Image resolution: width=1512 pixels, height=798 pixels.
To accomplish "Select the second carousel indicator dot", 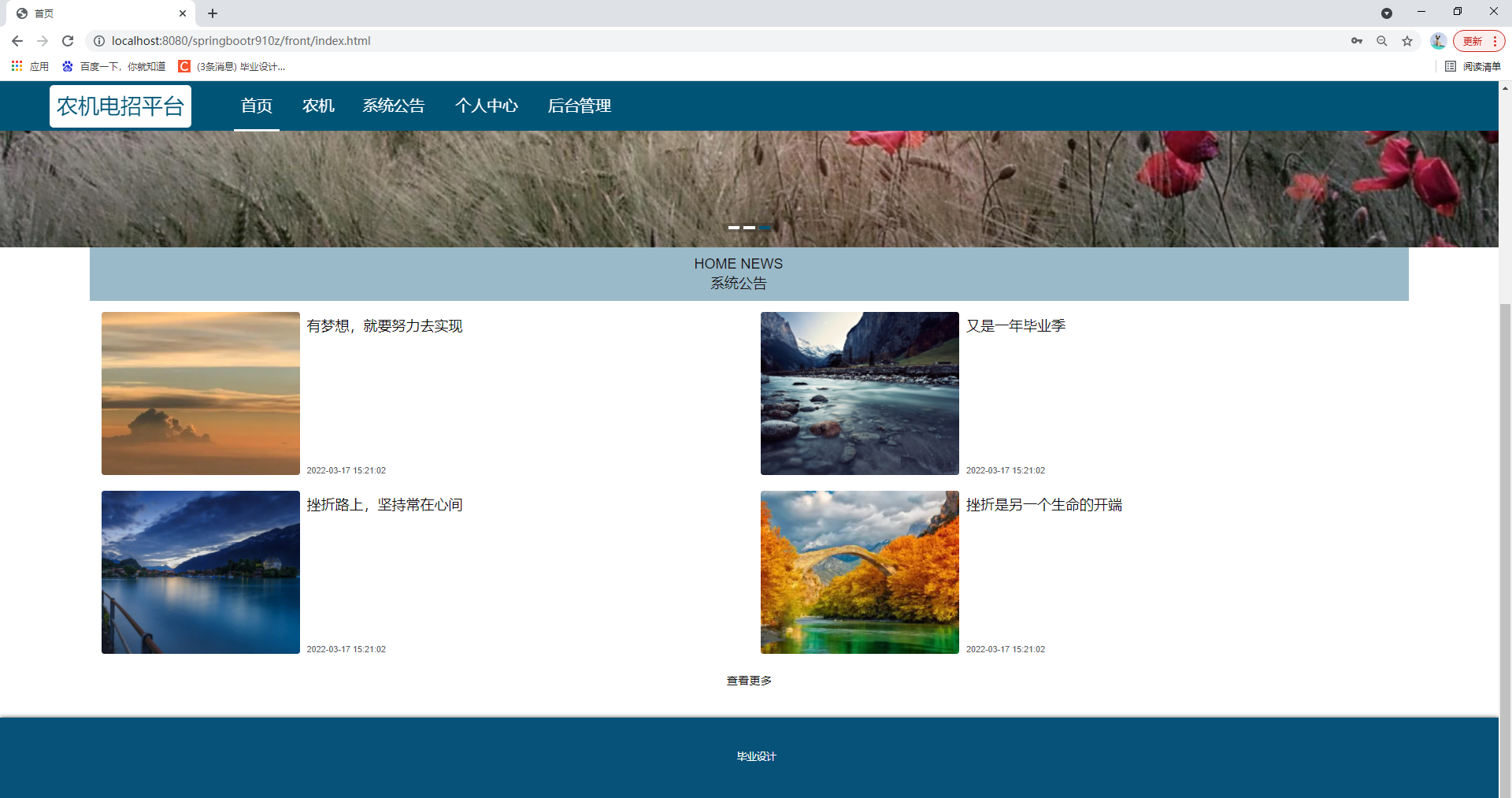I will click(x=750, y=228).
